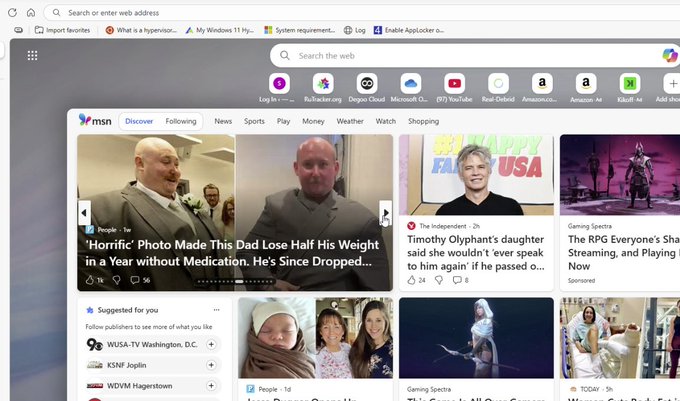
Task: Follow WDVM Hagerstown with plus button
Action: tap(211, 385)
